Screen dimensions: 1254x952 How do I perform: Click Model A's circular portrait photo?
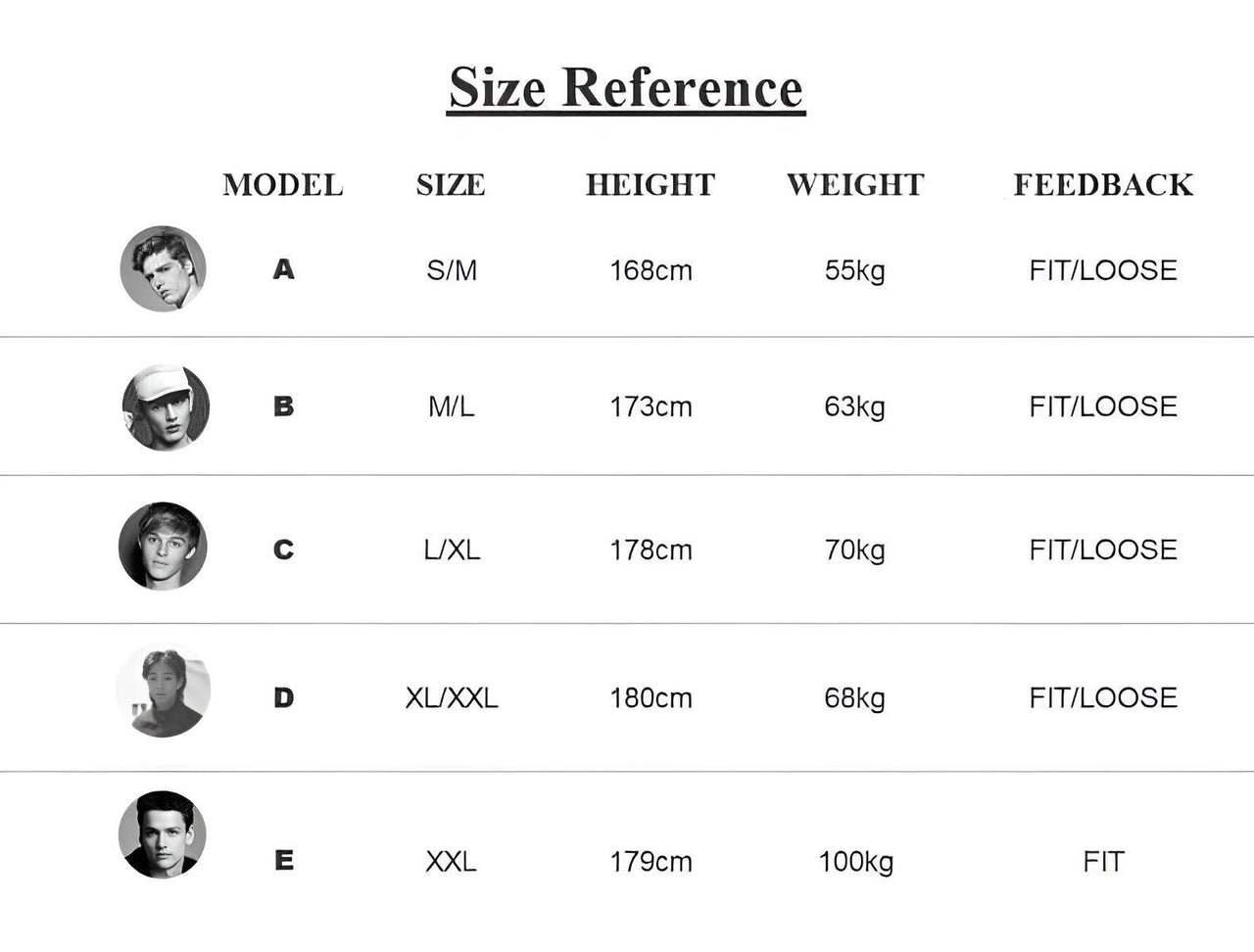tap(164, 269)
